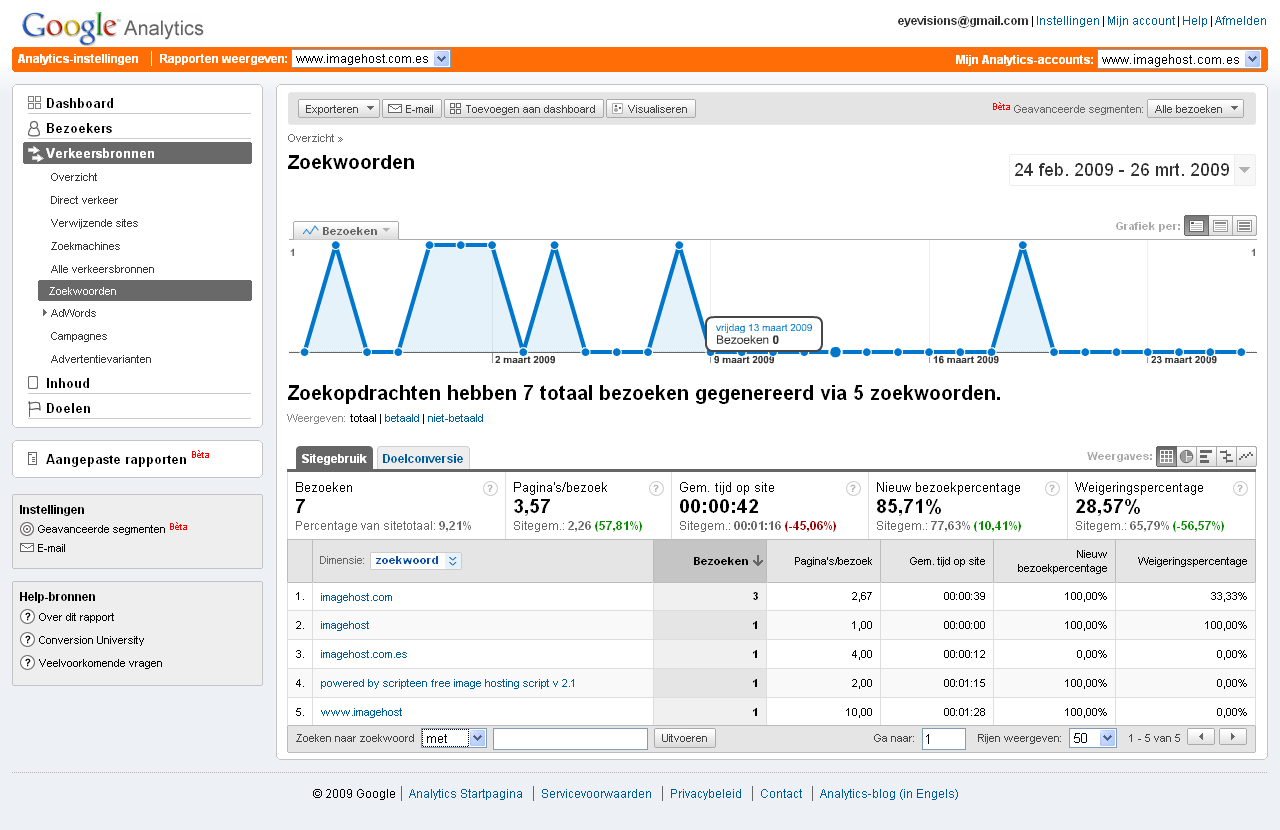
Task: Open table view in Weergaves
Action: click(1166, 457)
